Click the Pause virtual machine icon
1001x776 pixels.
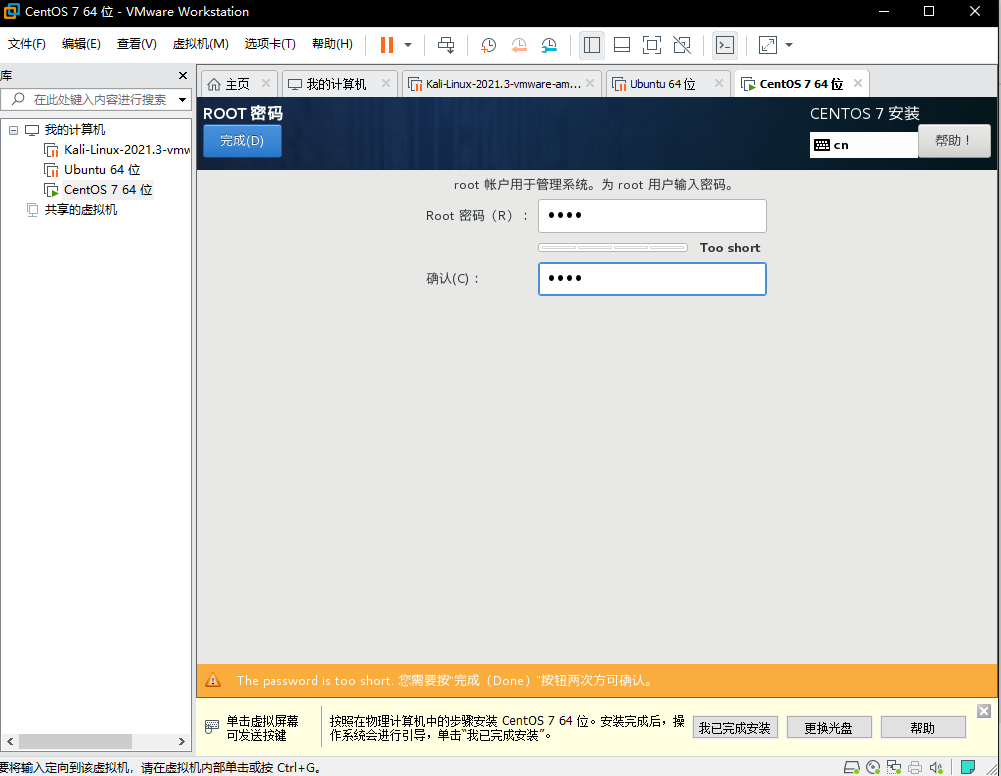tap(386, 45)
